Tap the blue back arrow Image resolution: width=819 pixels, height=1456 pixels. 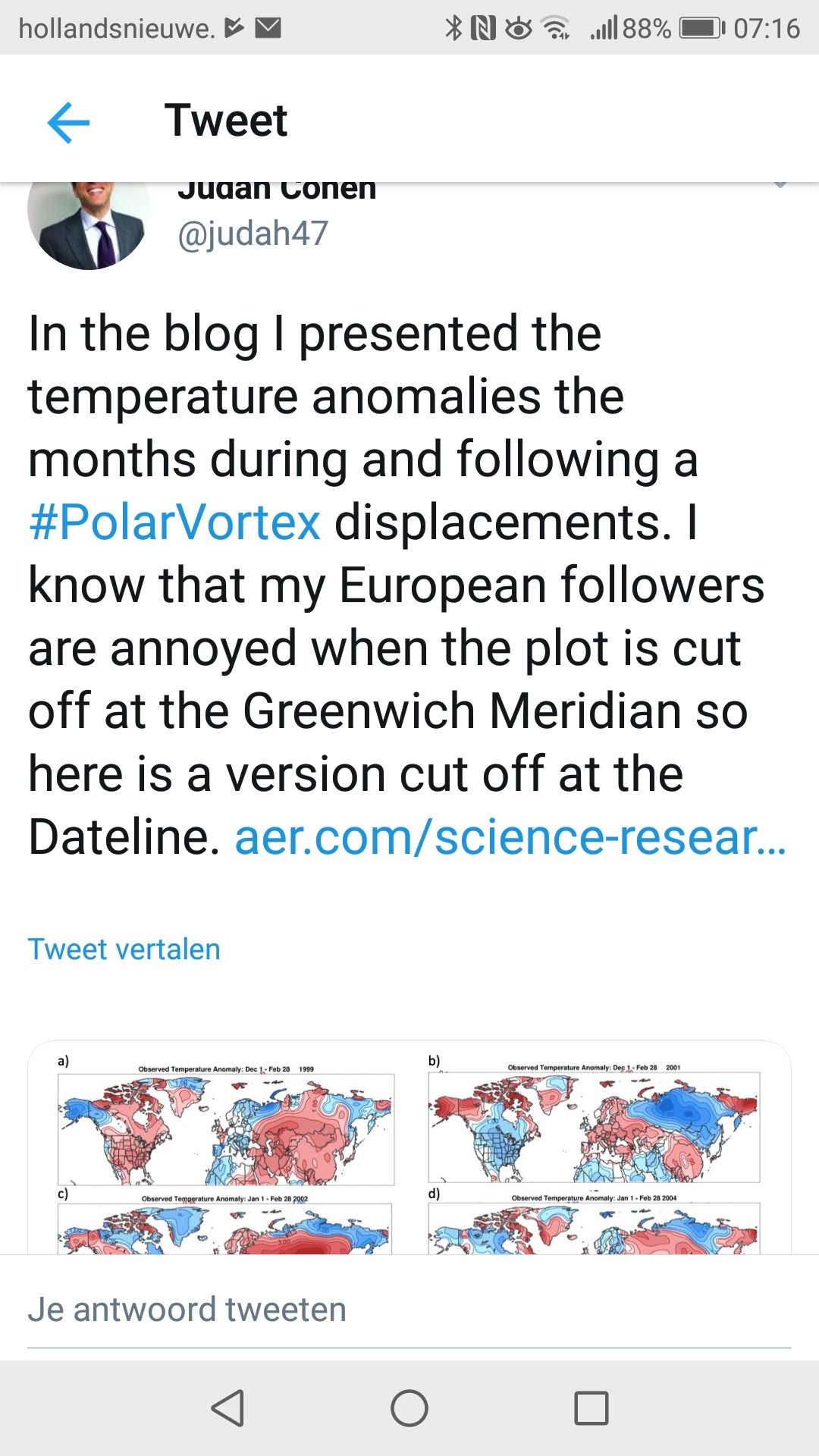pos(68,122)
